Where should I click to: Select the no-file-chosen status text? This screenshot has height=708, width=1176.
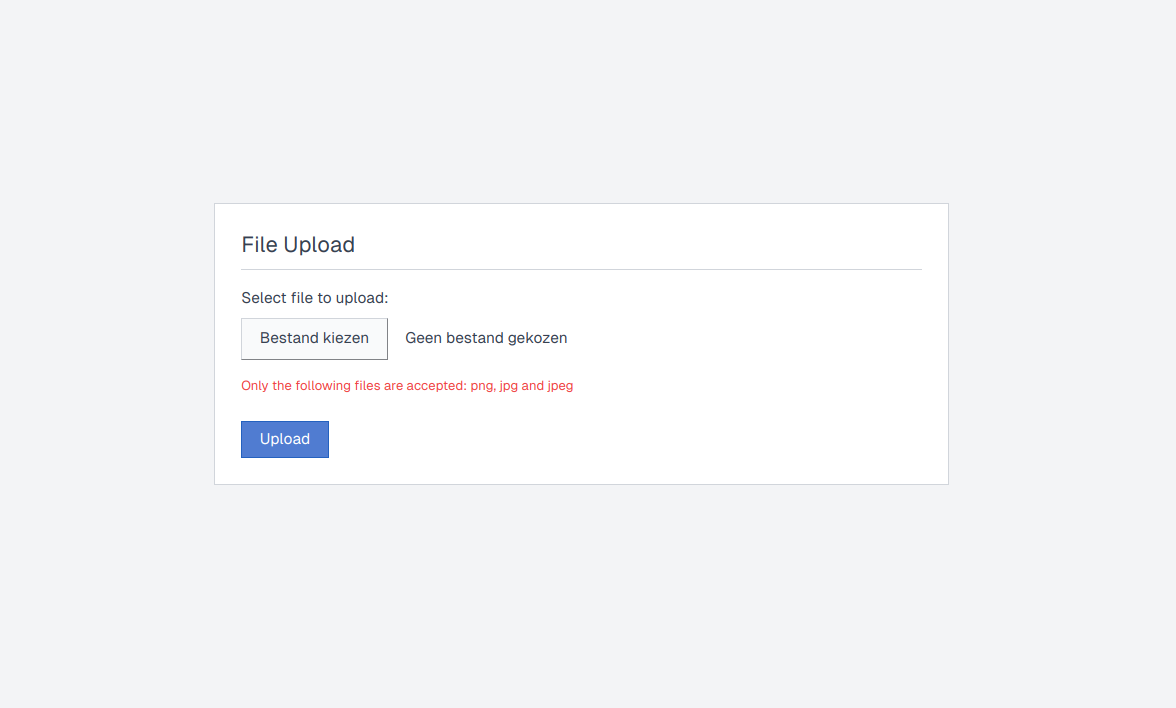pyautogui.click(x=486, y=339)
